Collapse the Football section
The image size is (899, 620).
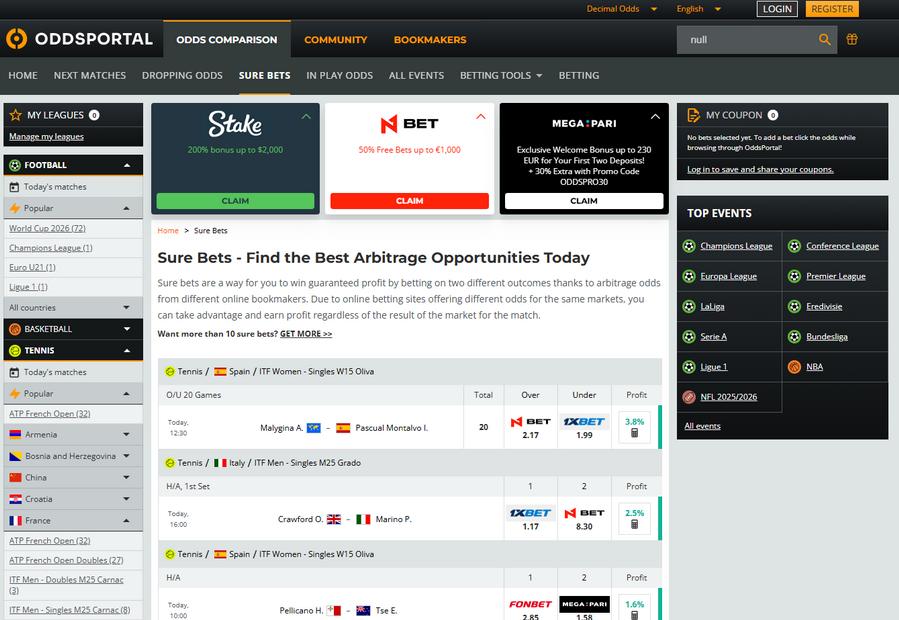pos(127,165)
